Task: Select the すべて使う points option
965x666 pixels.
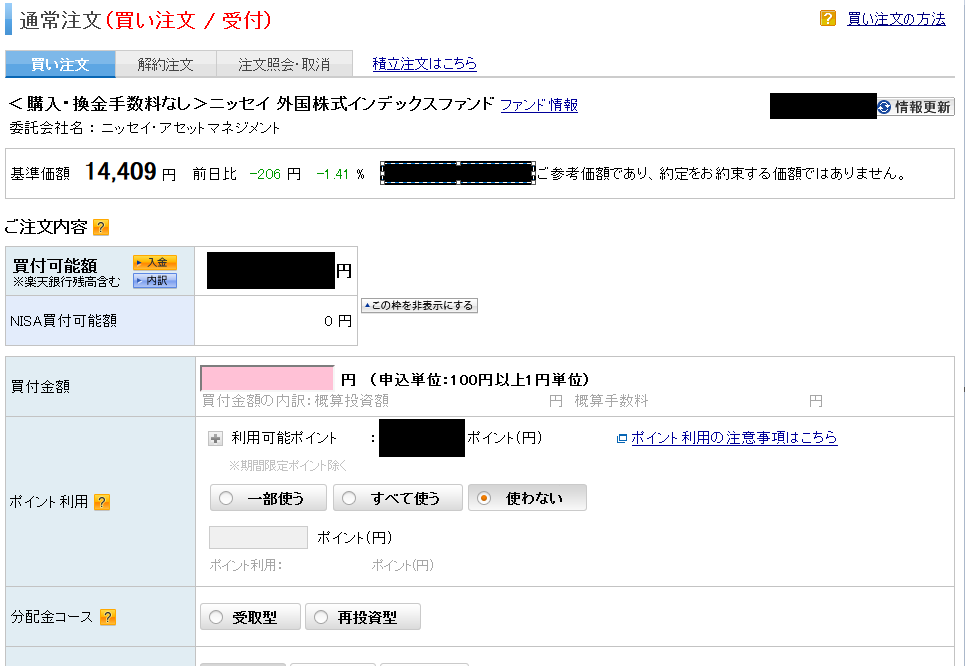Action: [x=397, y=498]
